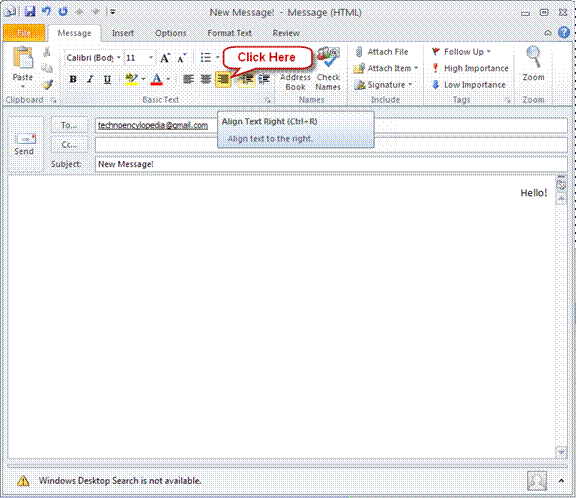Activate the Format Painter brush
The width and height of the screenshot is (576, 498).
[47, 84]
